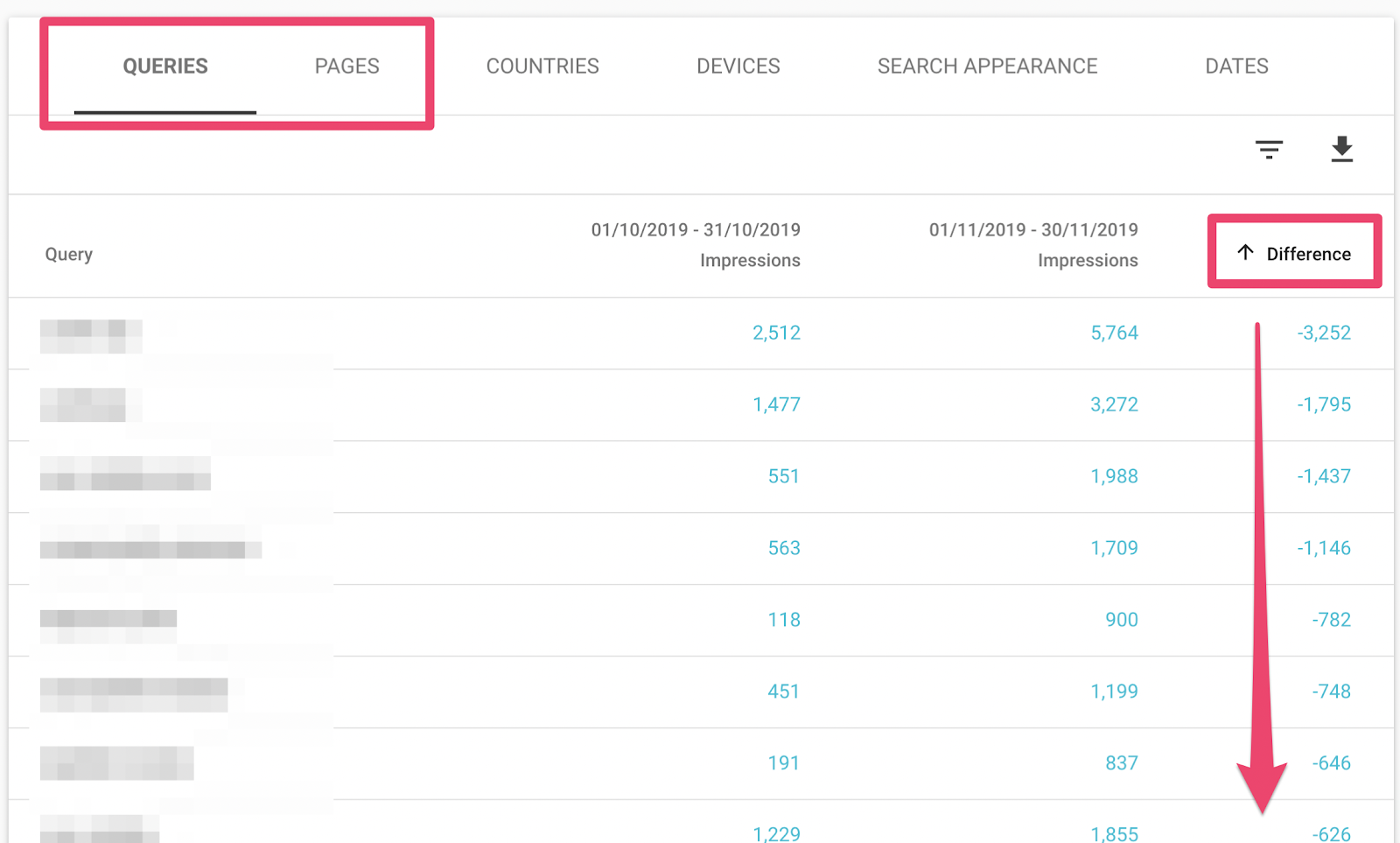Select the -1,437 difference value

pyautogui.click(x=1324, y=476)
